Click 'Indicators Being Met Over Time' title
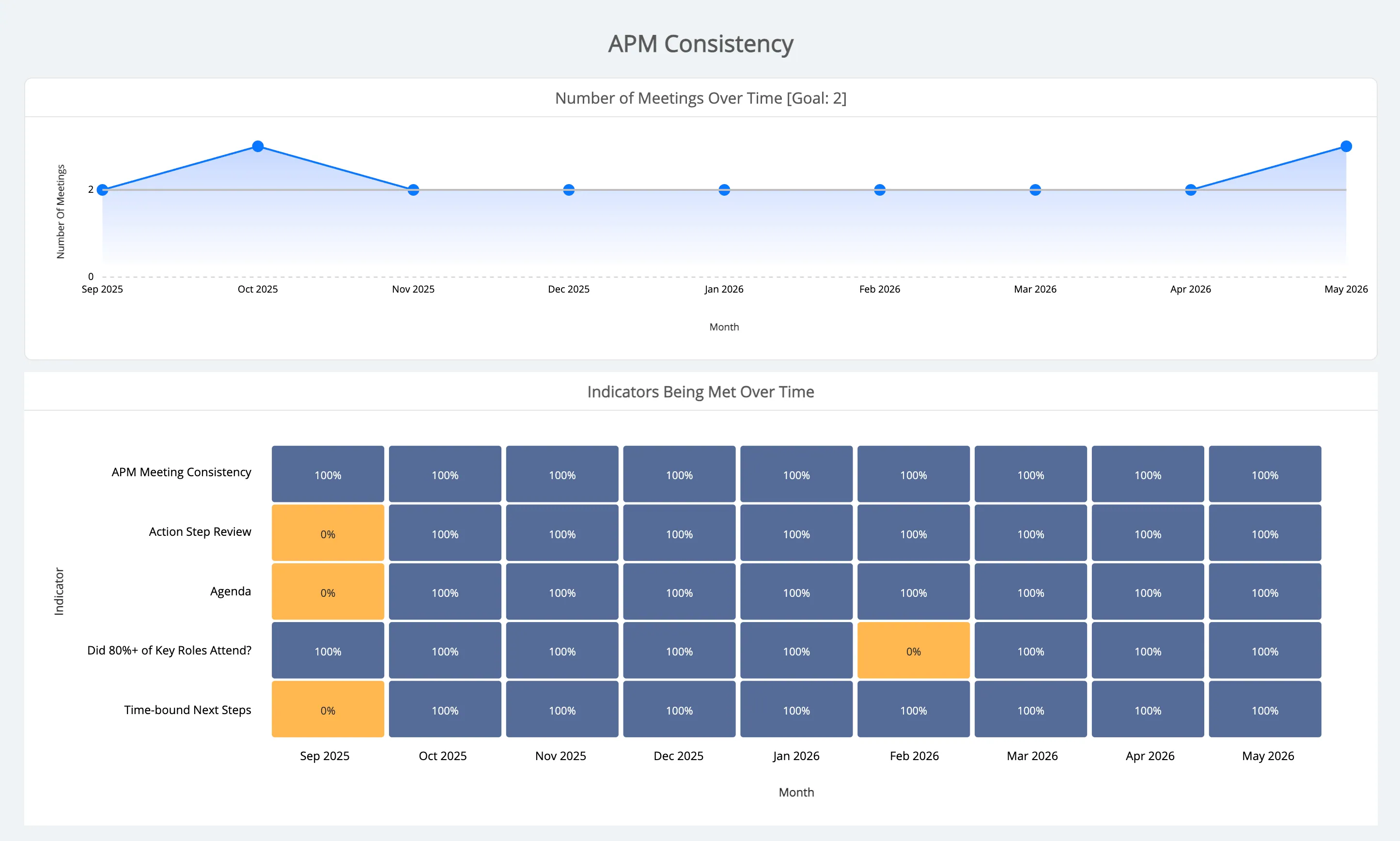The image size is (1400, 841). click(x=701, y=391)
